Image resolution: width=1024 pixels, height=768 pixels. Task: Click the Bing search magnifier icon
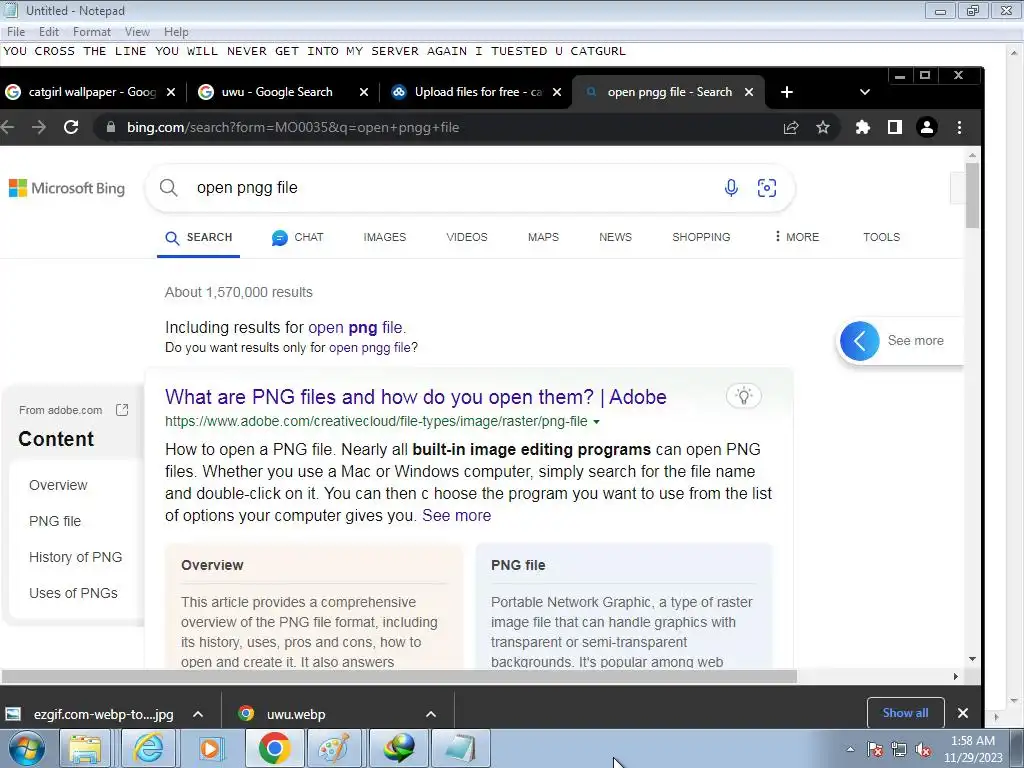click(x=168, y=188)
